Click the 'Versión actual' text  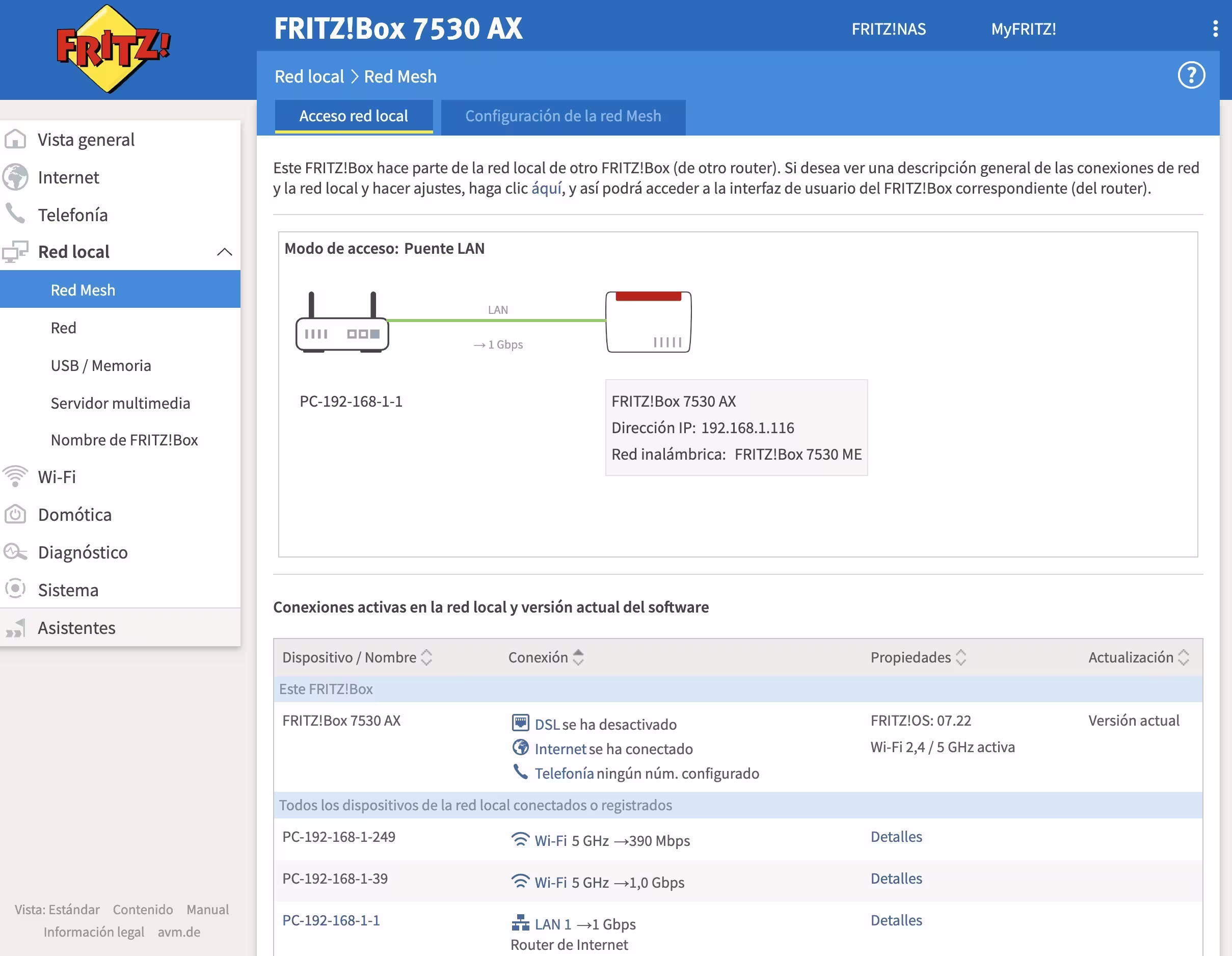1133,720
